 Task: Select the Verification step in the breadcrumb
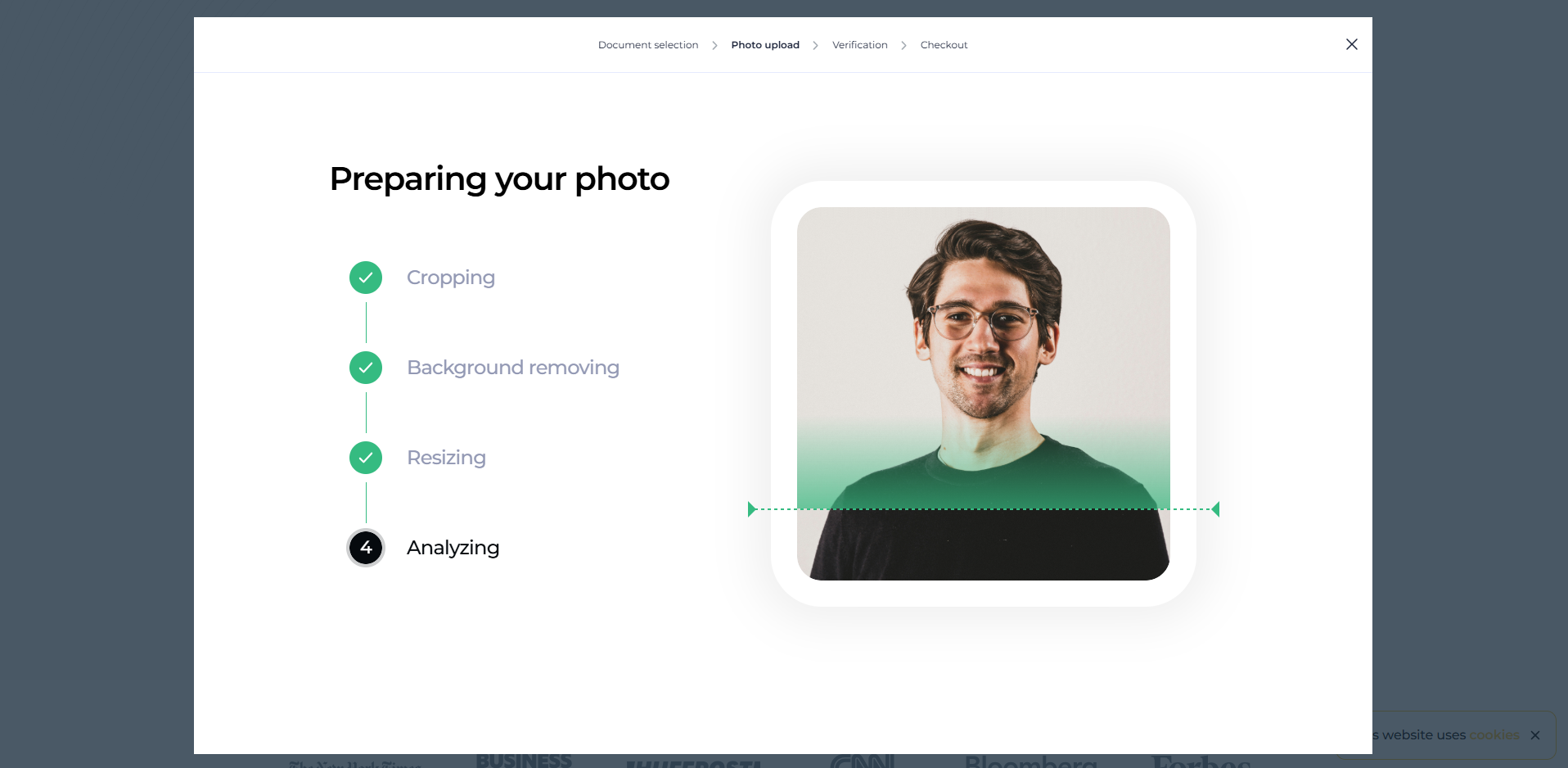[859, 45]
